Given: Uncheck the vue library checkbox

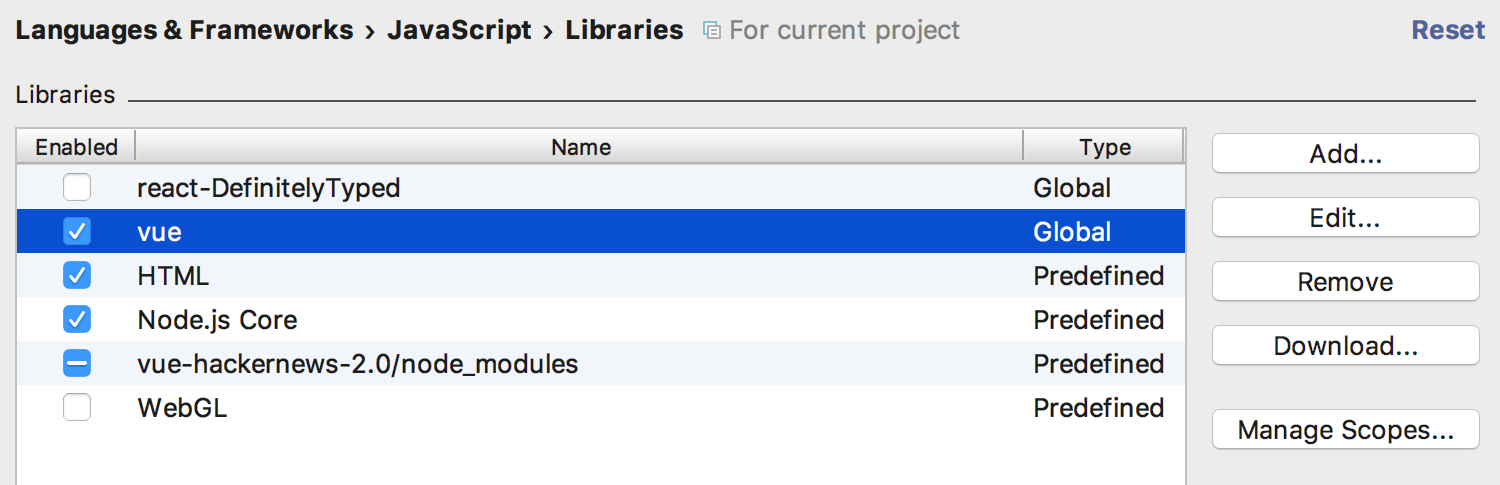Looking at the screenshot, I should tap(77, 231).
